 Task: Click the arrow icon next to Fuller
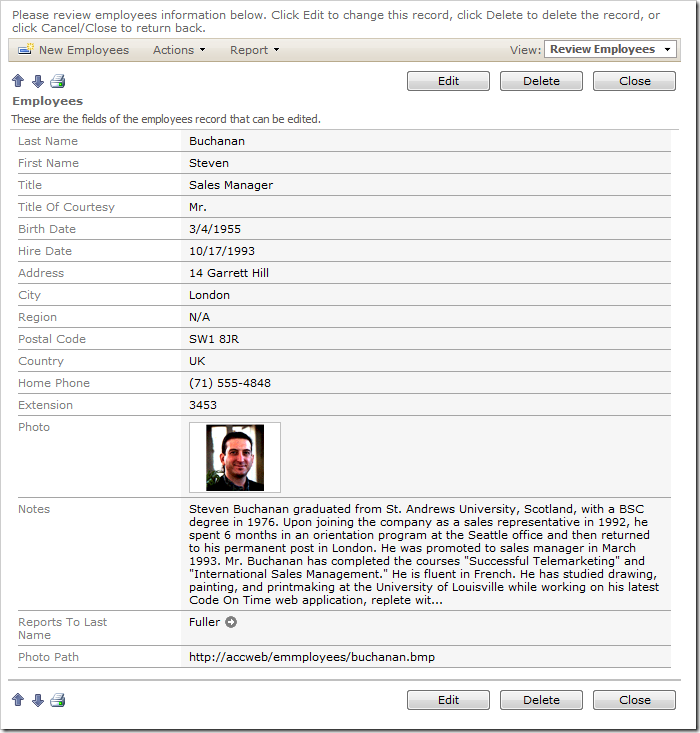231,622
